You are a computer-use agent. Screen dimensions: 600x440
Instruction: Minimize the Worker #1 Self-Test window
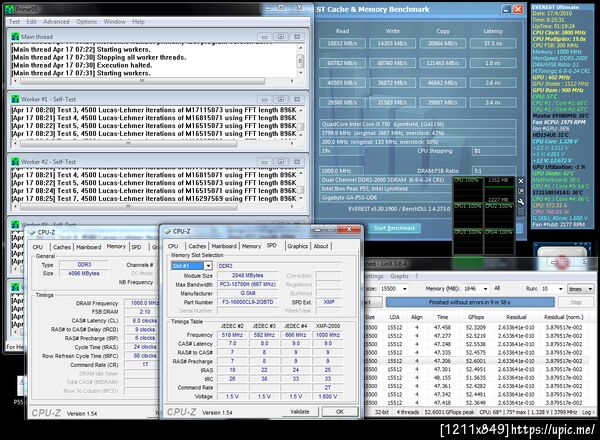pos(264,99)
